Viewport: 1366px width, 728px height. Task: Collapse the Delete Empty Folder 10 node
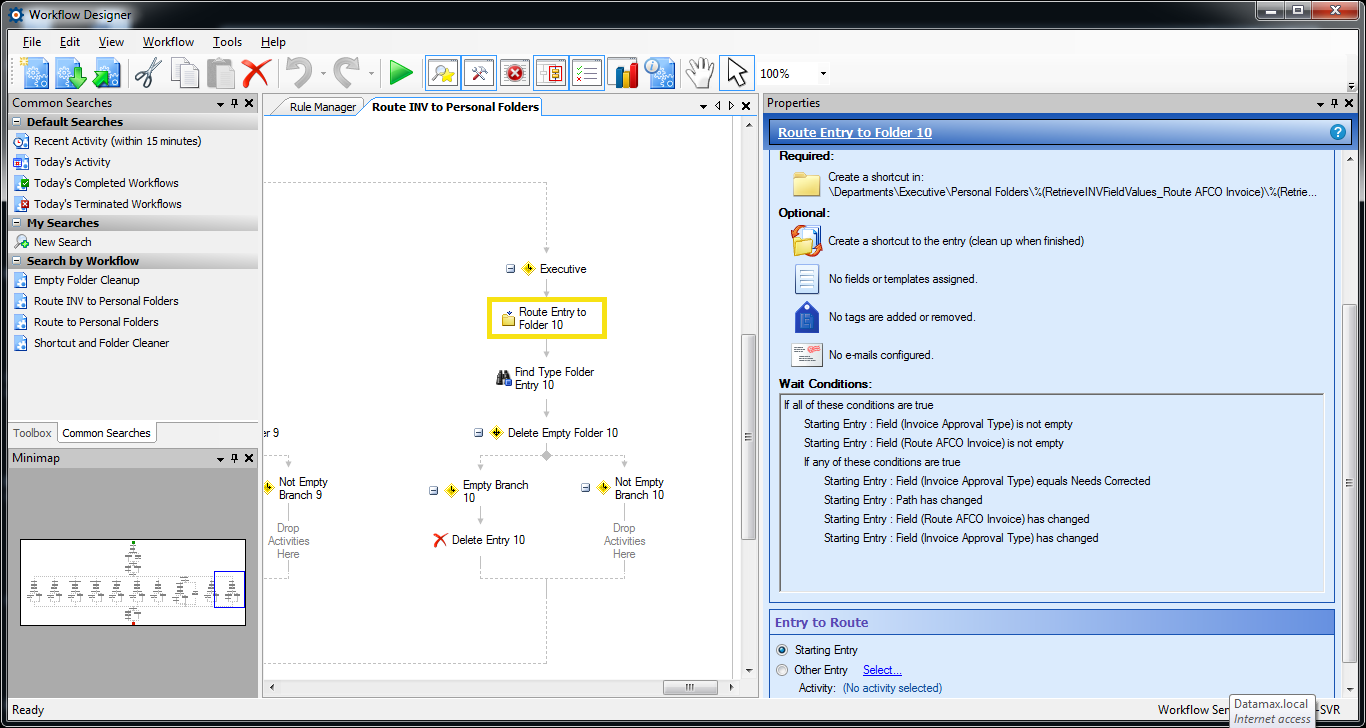tap(478, 433)
